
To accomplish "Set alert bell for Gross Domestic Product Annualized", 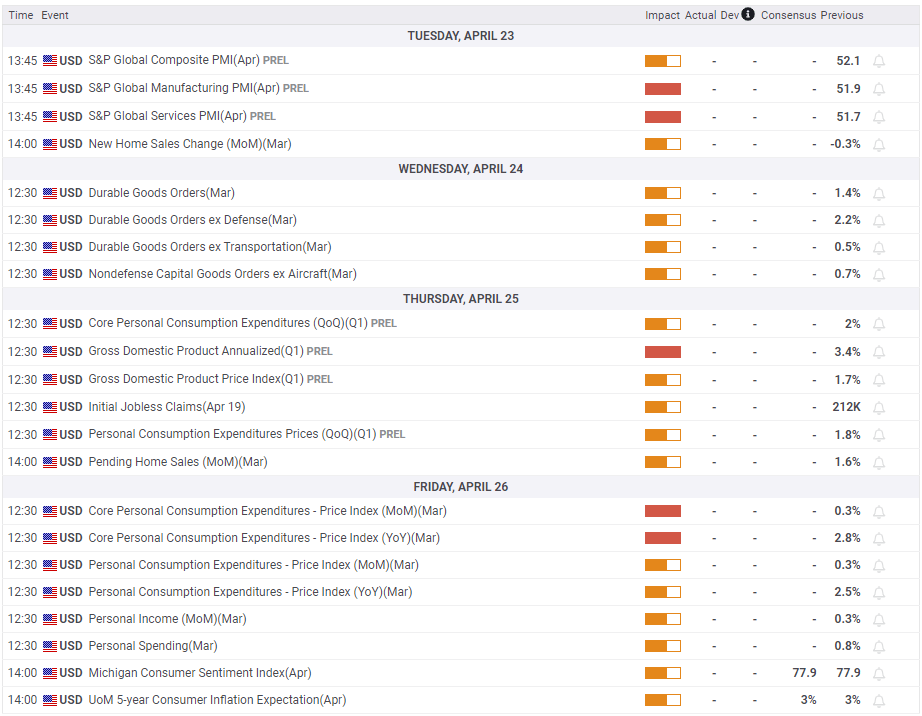I will click(x=878, y=353).
